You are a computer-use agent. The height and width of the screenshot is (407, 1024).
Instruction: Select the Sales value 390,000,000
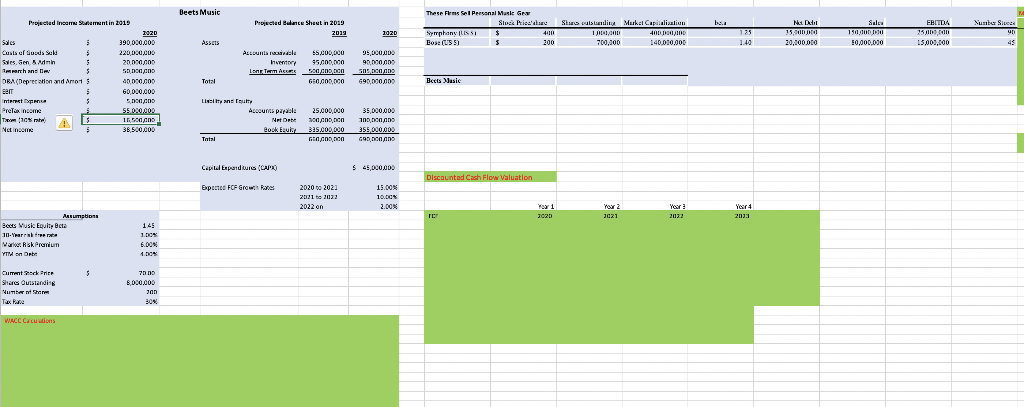tap(136, 42)
